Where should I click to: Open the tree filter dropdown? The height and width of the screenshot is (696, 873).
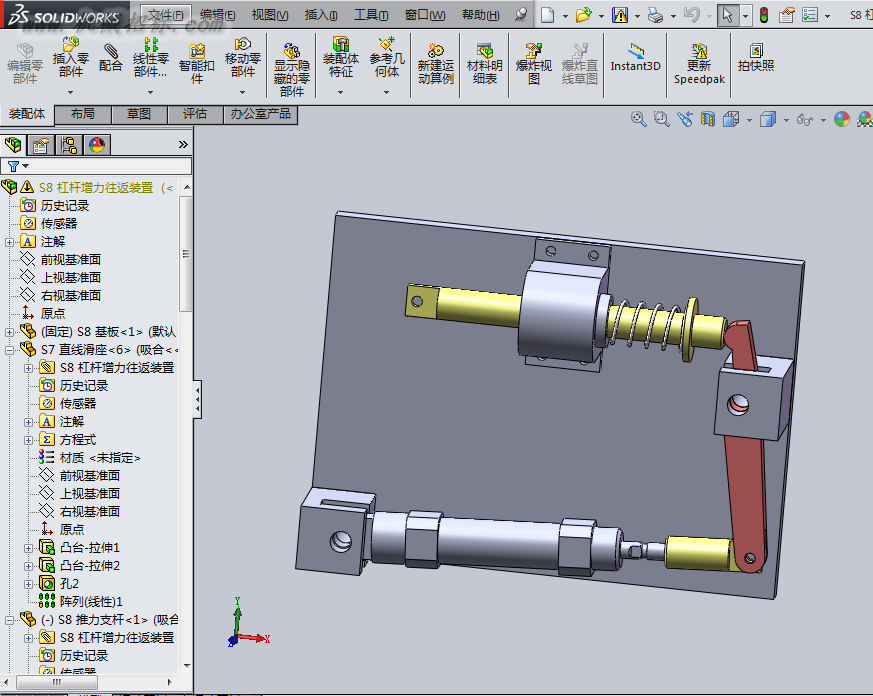[x=26, y=166]
